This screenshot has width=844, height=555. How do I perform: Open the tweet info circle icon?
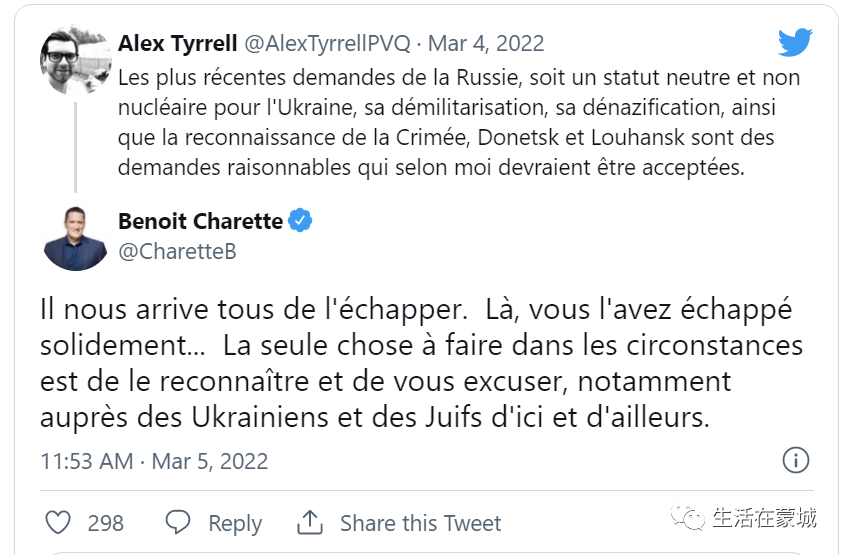[796, 460]
